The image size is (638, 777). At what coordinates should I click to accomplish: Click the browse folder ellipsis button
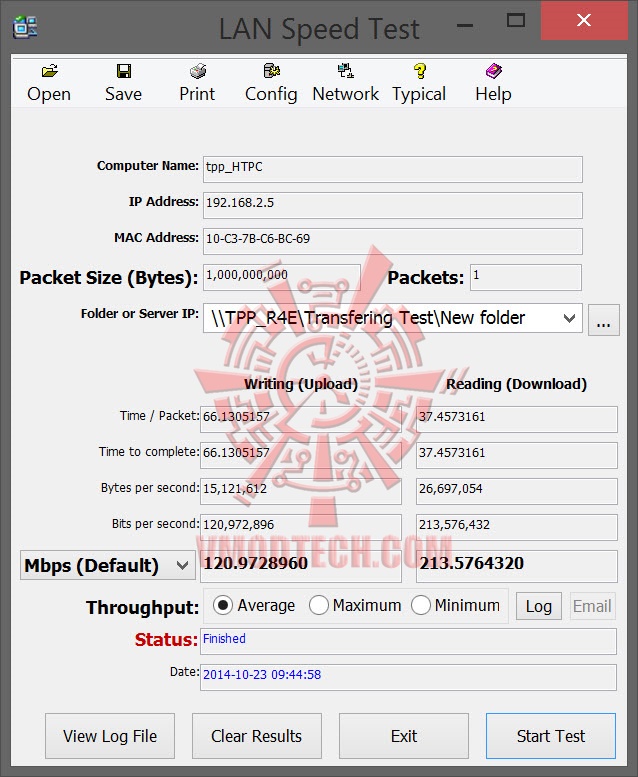603,320
